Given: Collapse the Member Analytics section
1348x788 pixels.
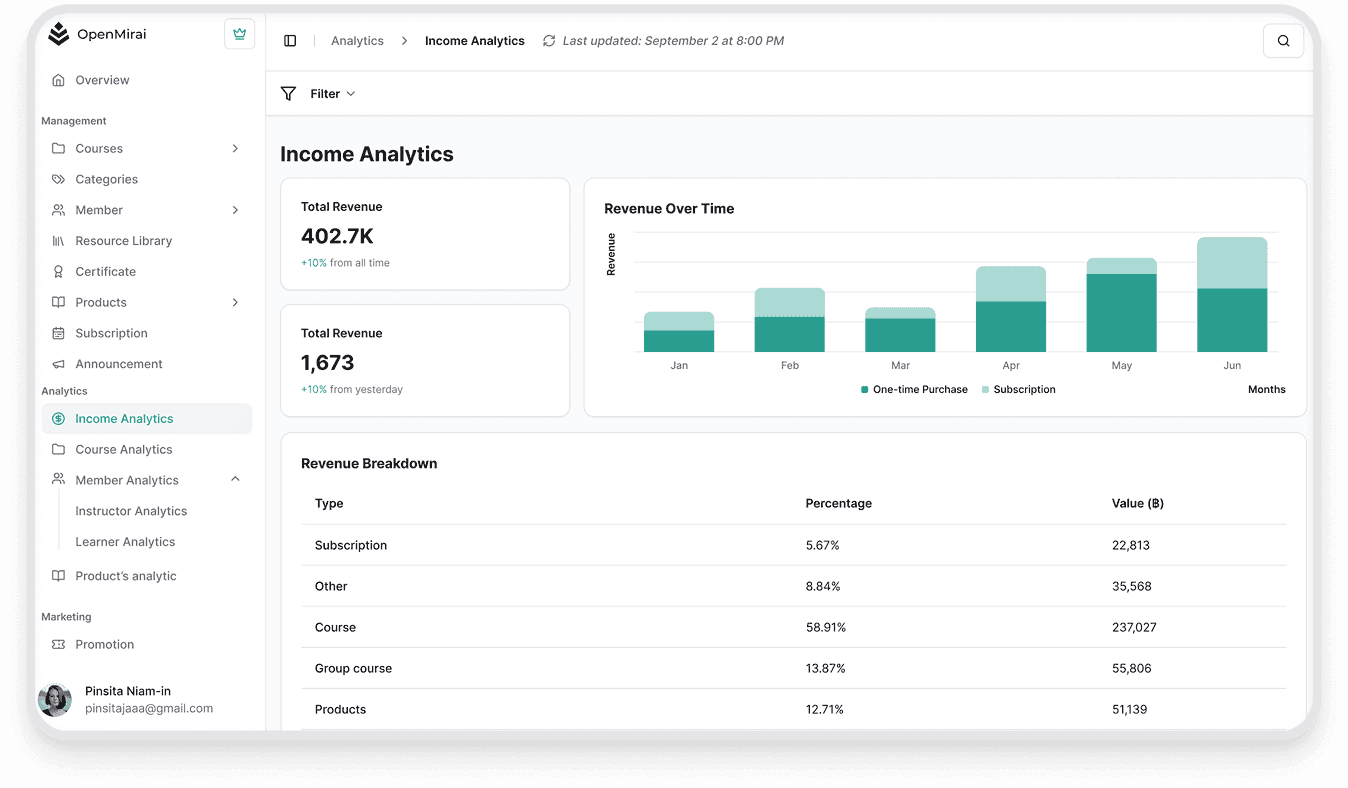Looking at the screenshot, I should point(236,480).
